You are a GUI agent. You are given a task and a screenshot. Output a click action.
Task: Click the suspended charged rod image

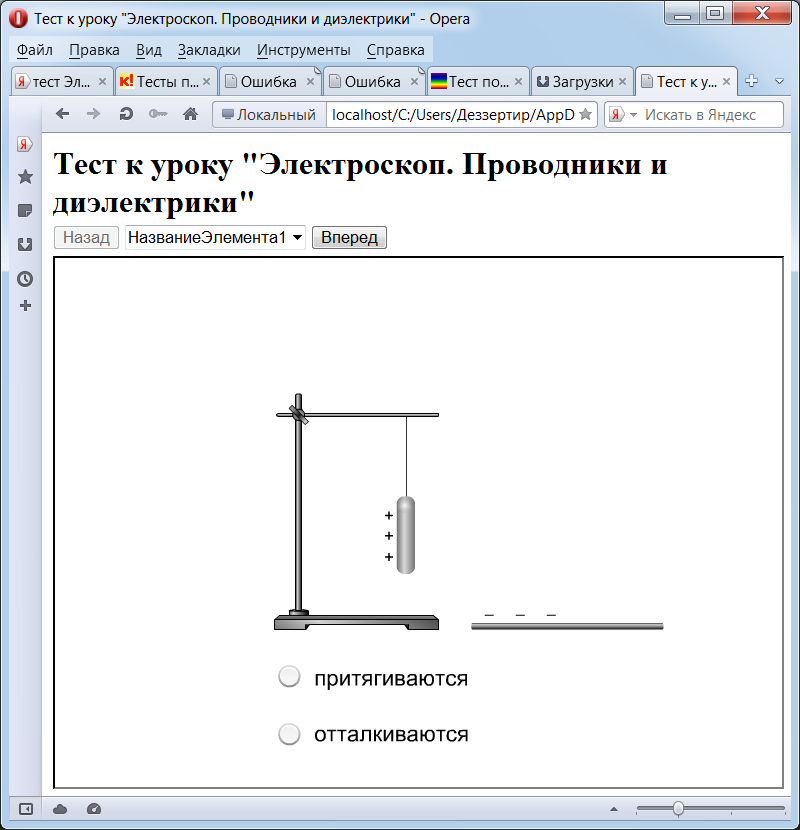[406, 535]
